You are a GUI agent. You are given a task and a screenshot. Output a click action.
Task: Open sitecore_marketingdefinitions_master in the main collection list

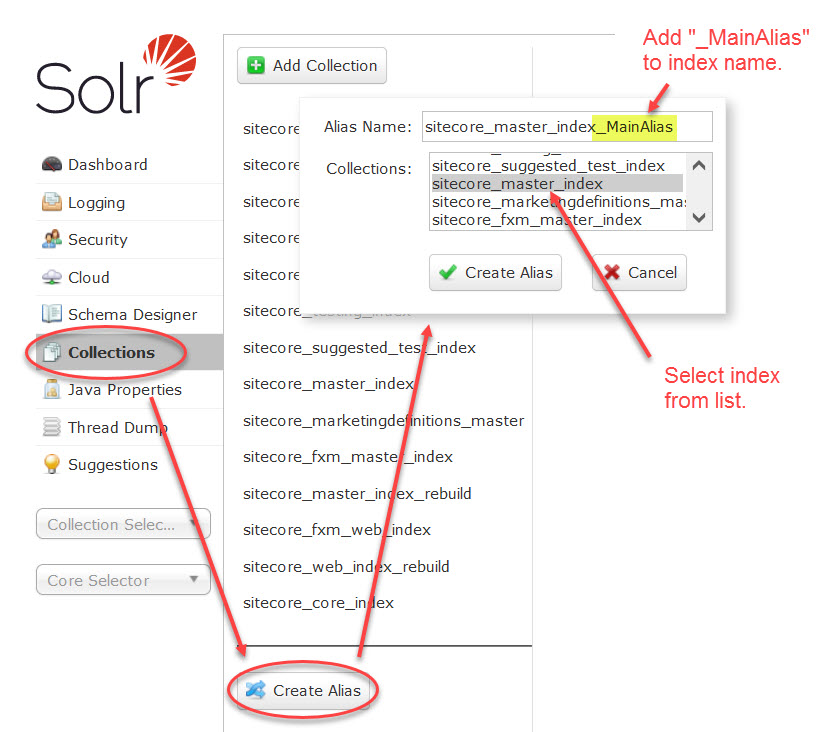[384, 421]
